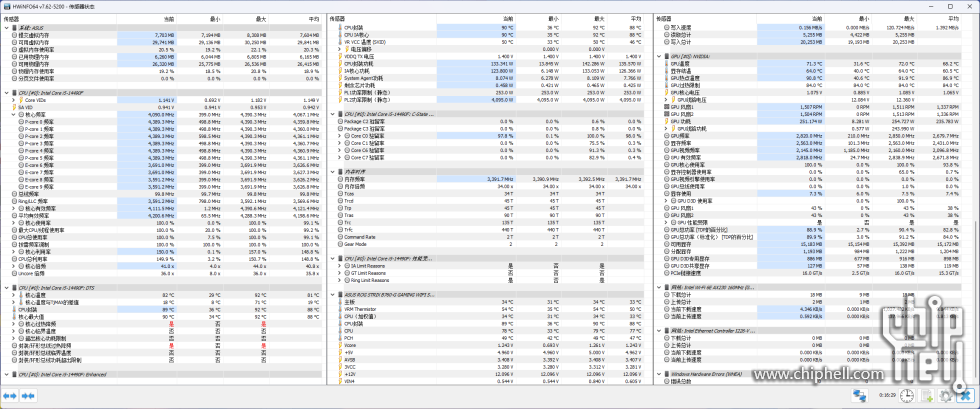Collapse the ASUS ROG STRIX B760-G group
Viewport: 980px width, 409px height.
(x=332, y=295)
